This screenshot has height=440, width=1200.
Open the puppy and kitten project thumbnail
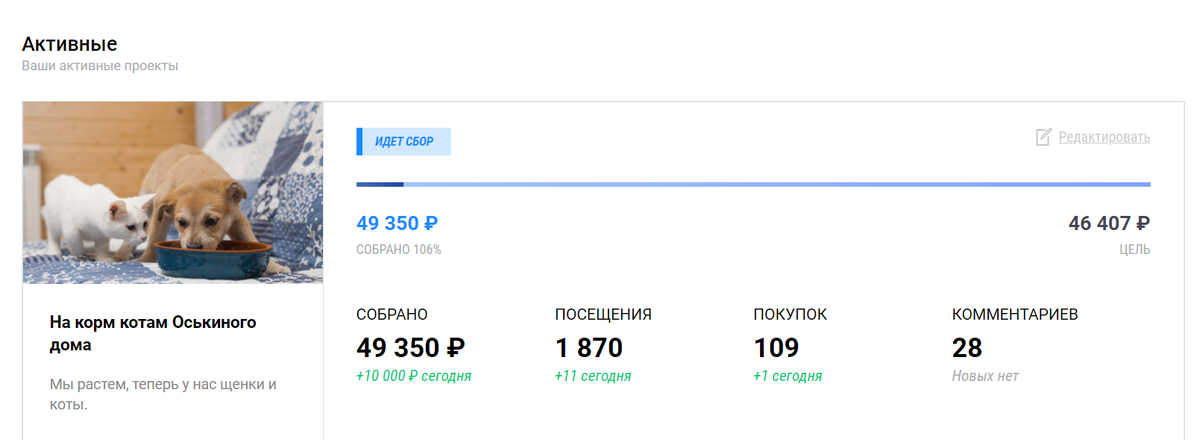173,193
